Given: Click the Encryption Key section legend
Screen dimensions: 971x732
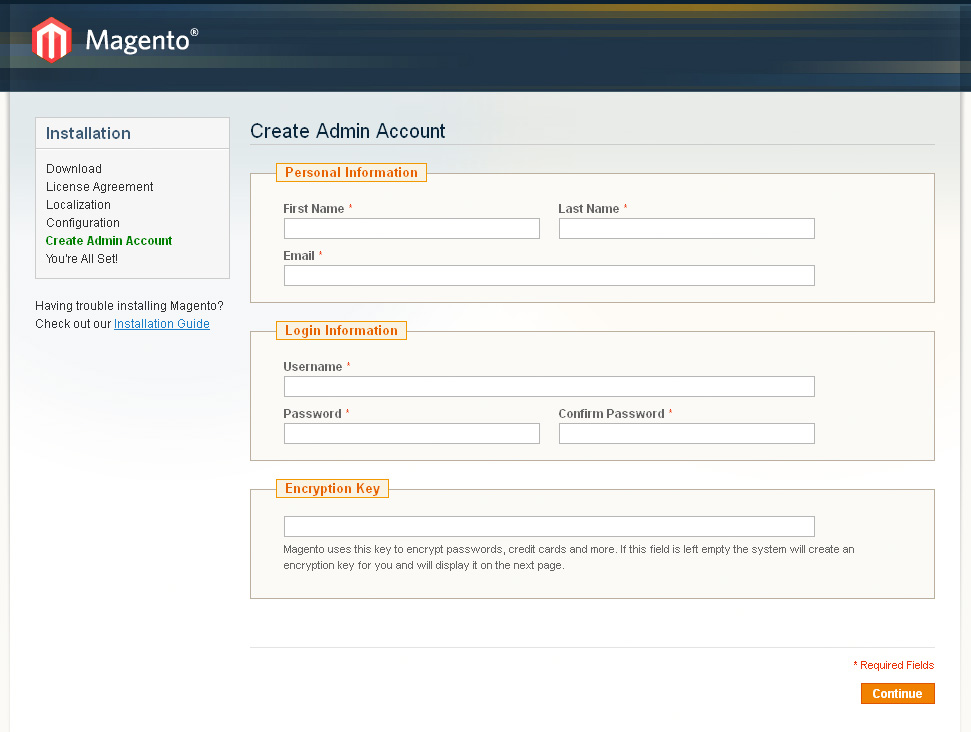Looking at the screenshot, I should click(x=333, y=488).
